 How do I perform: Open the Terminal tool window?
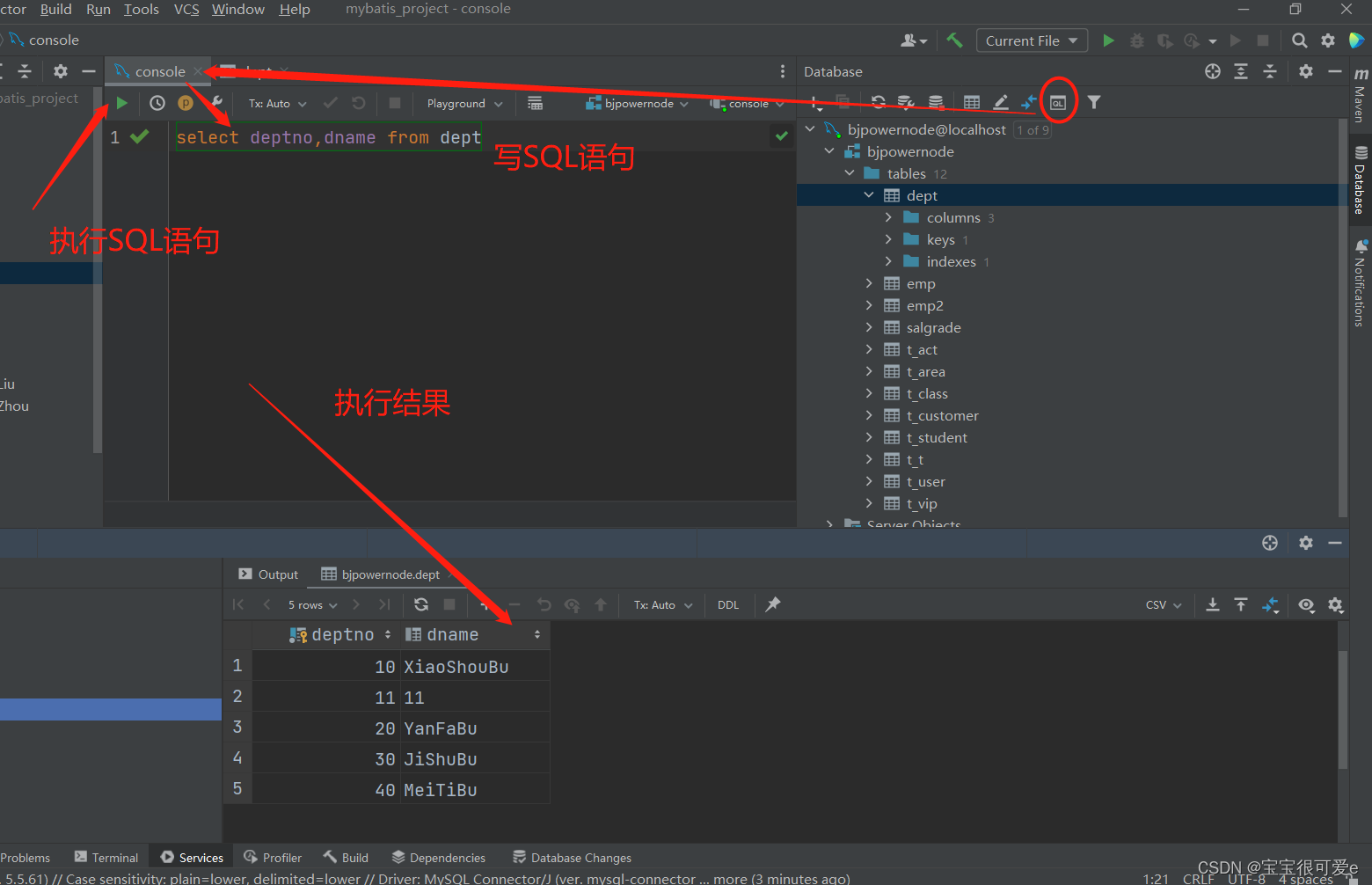pos(106,858)
